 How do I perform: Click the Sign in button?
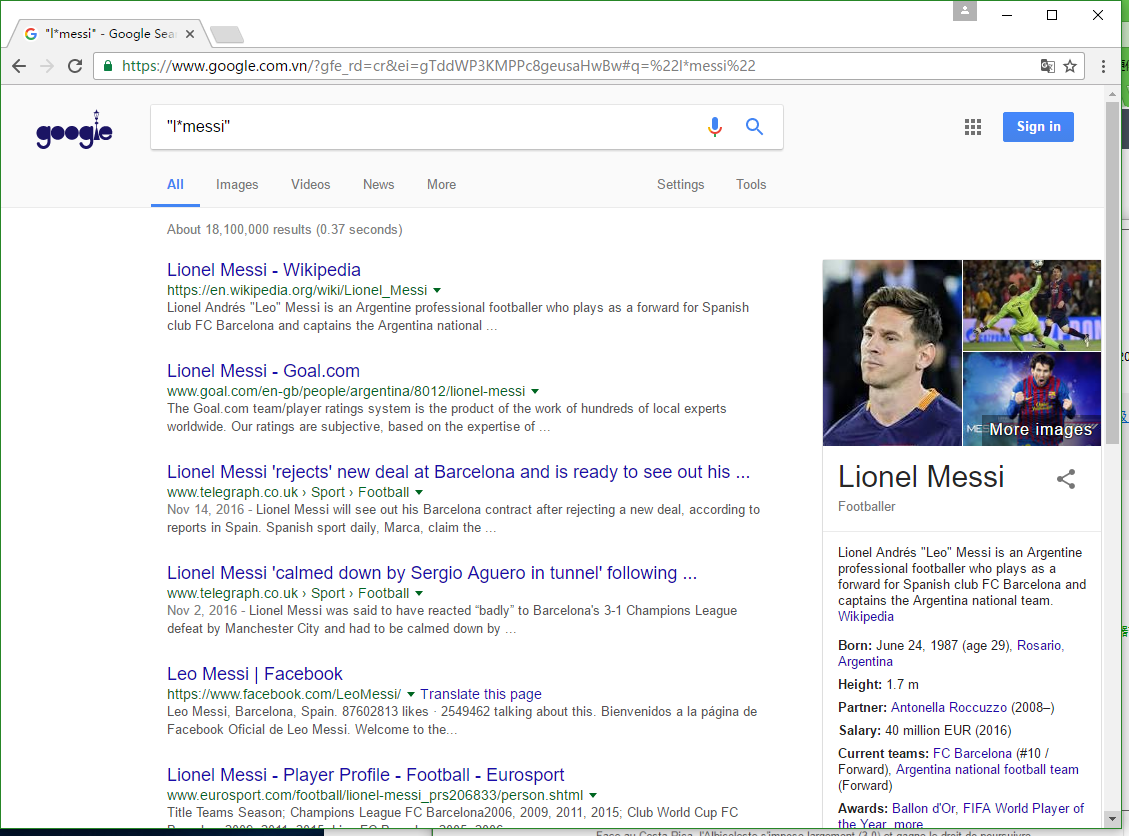click(1038, 127)
